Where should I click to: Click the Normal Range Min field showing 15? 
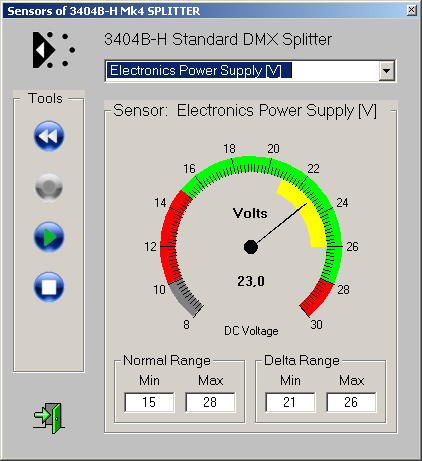pos(149,402)
